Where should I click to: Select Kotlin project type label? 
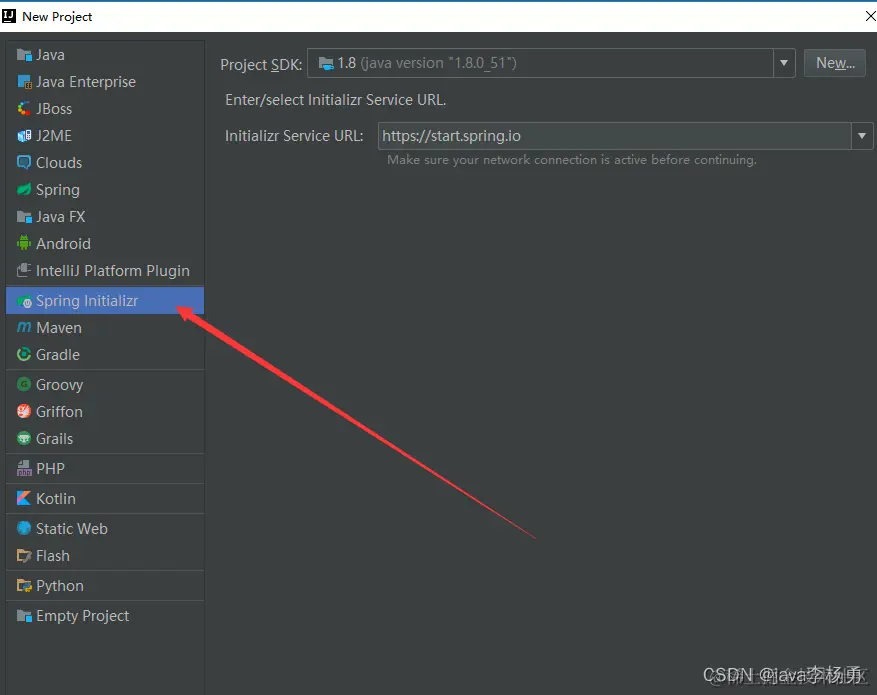coord(55,499)
